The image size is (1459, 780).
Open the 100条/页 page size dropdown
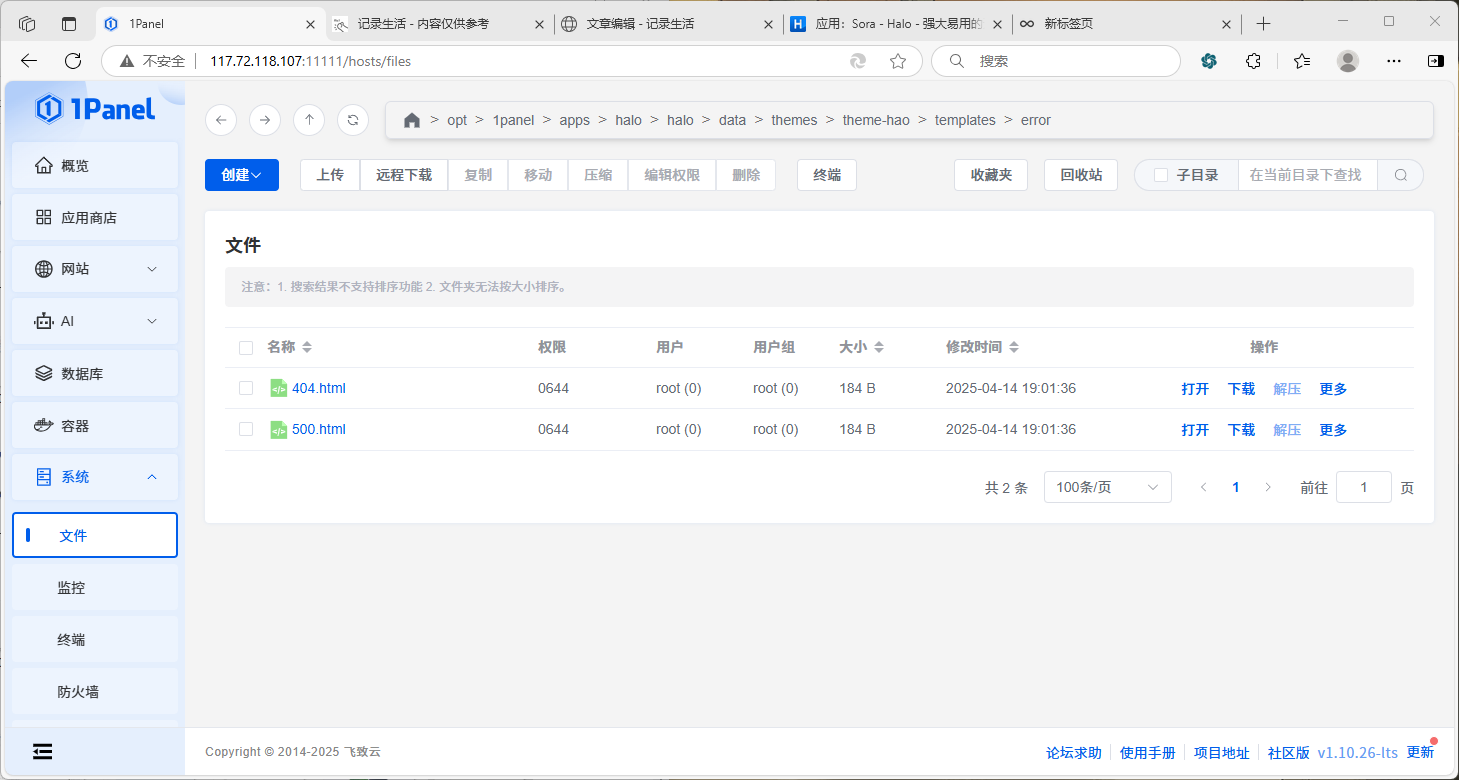(1107, 487)
